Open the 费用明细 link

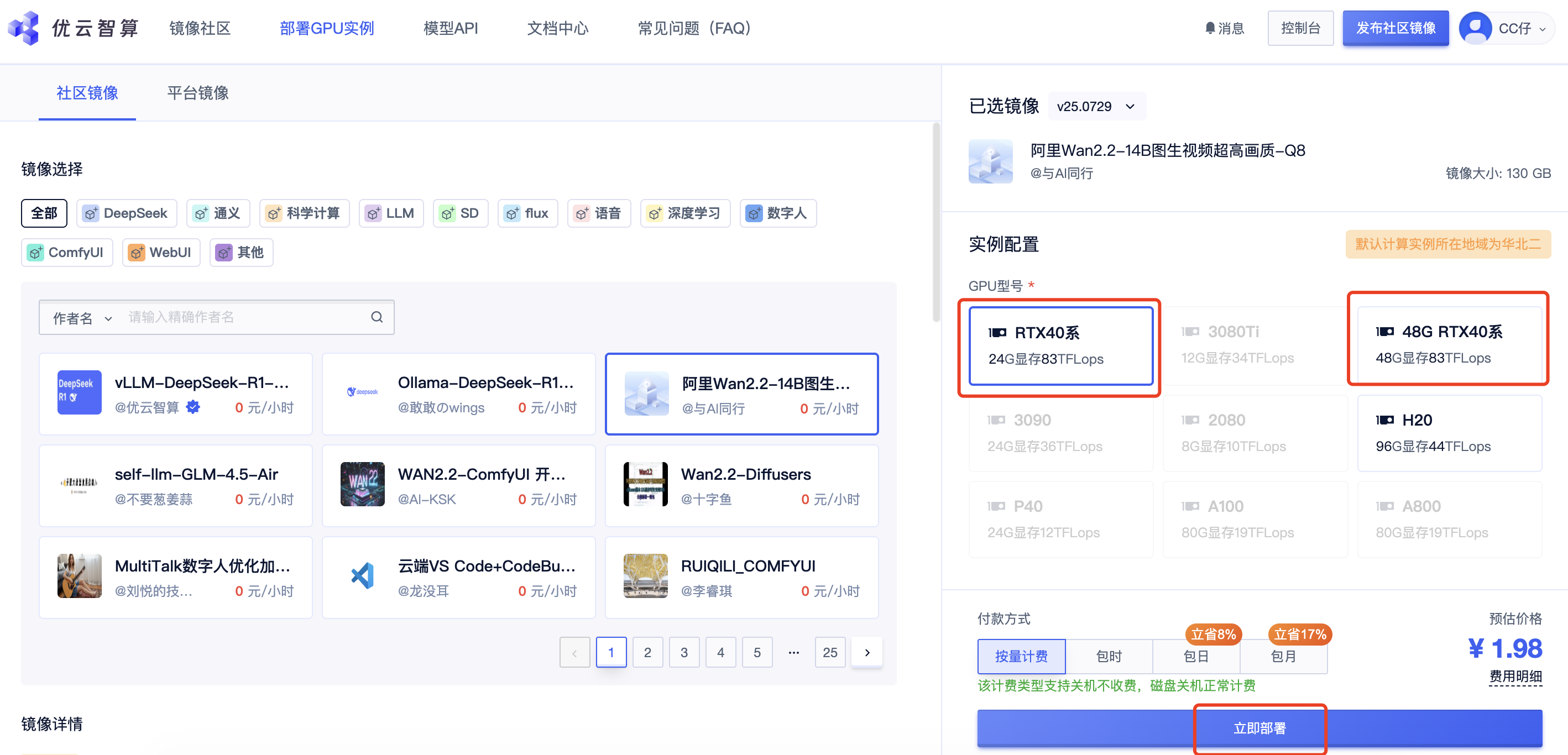click(1515, 676)
